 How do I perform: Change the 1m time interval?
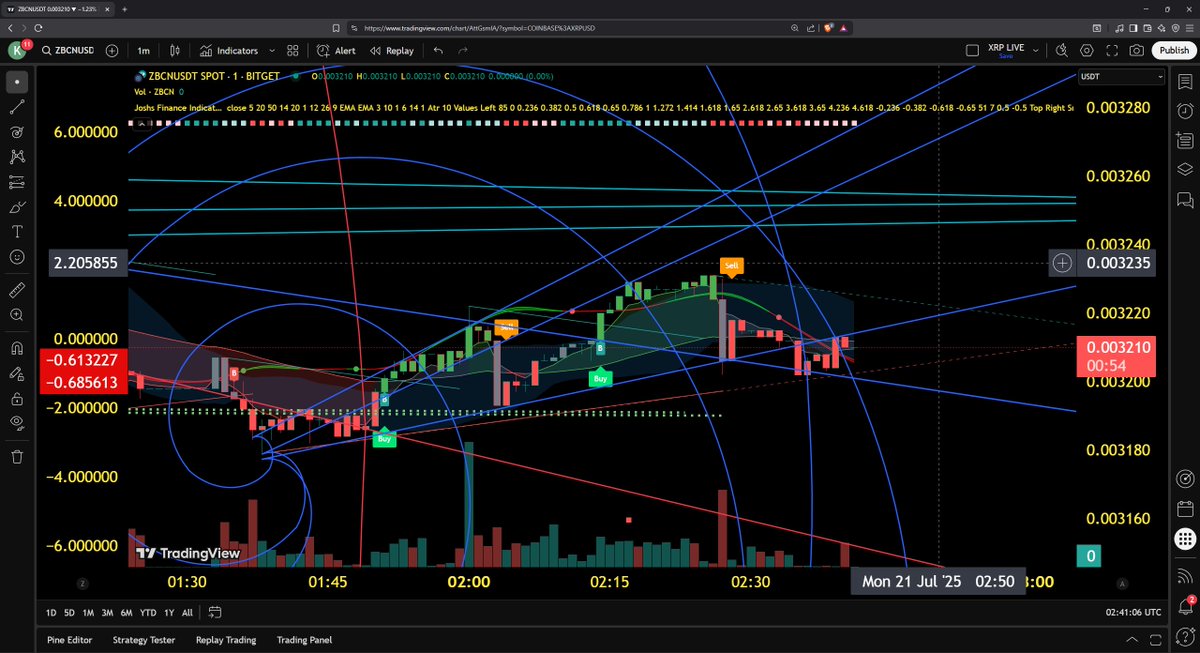click(x=144, y=50)
